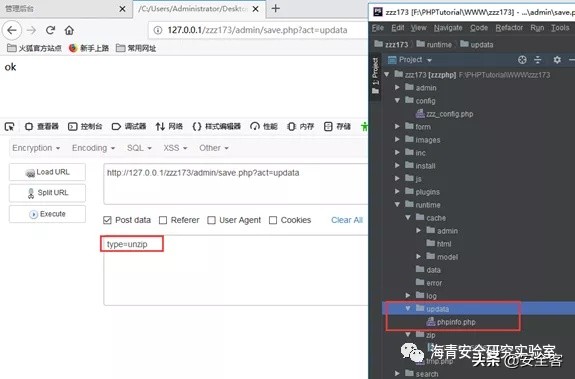The width and height of the screenshot is (575, 379).
Task: Open the File menu in PhpStorm
Action: (x=378, y=28)
